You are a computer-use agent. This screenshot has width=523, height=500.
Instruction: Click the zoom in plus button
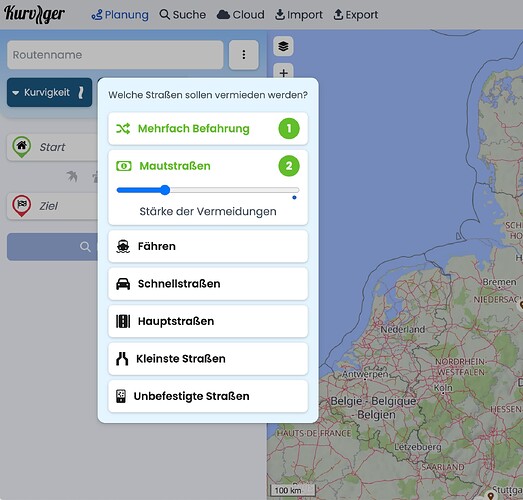coord(284,72)
